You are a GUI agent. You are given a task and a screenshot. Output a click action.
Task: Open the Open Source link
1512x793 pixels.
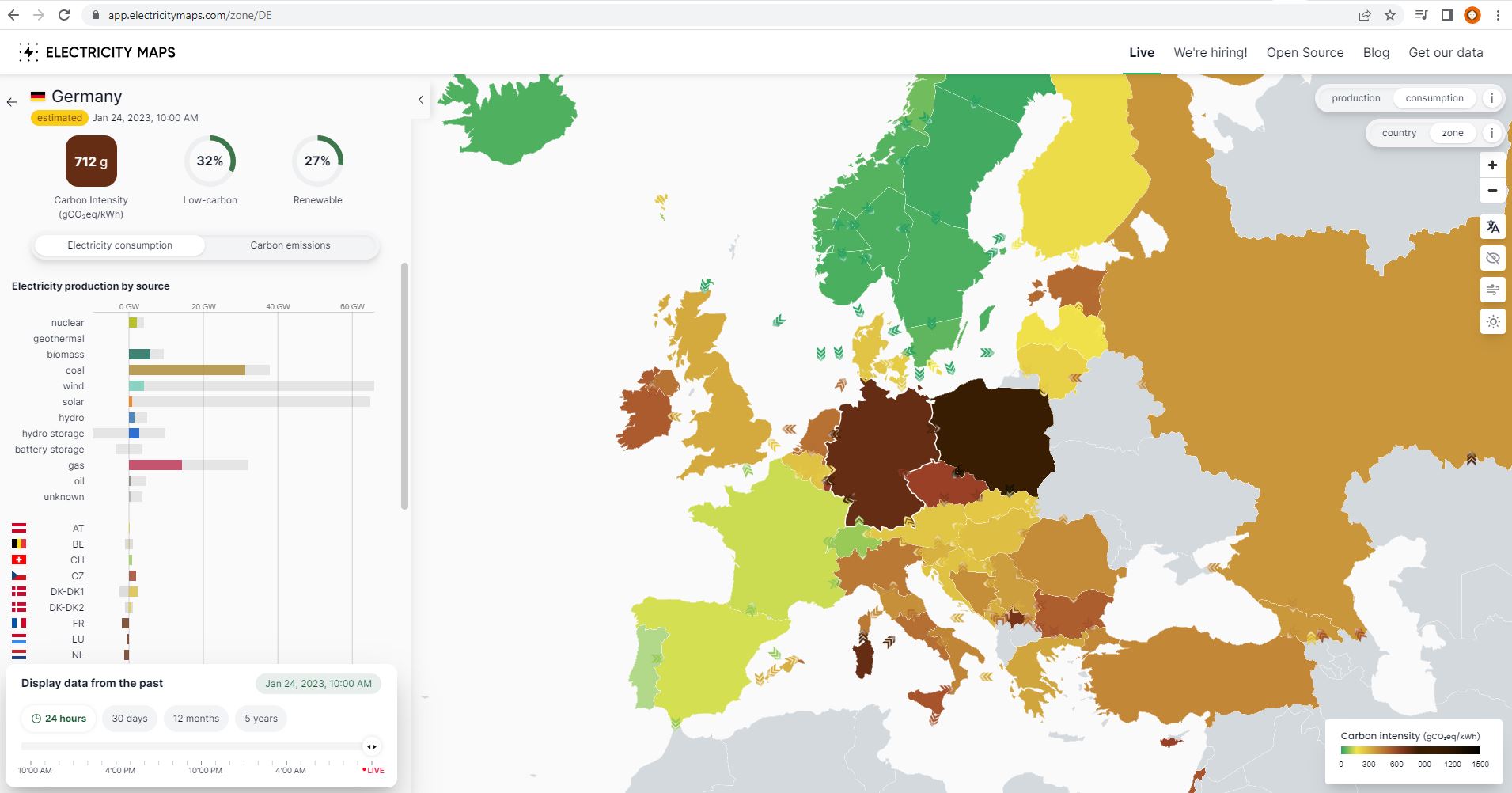(1305, 53)
